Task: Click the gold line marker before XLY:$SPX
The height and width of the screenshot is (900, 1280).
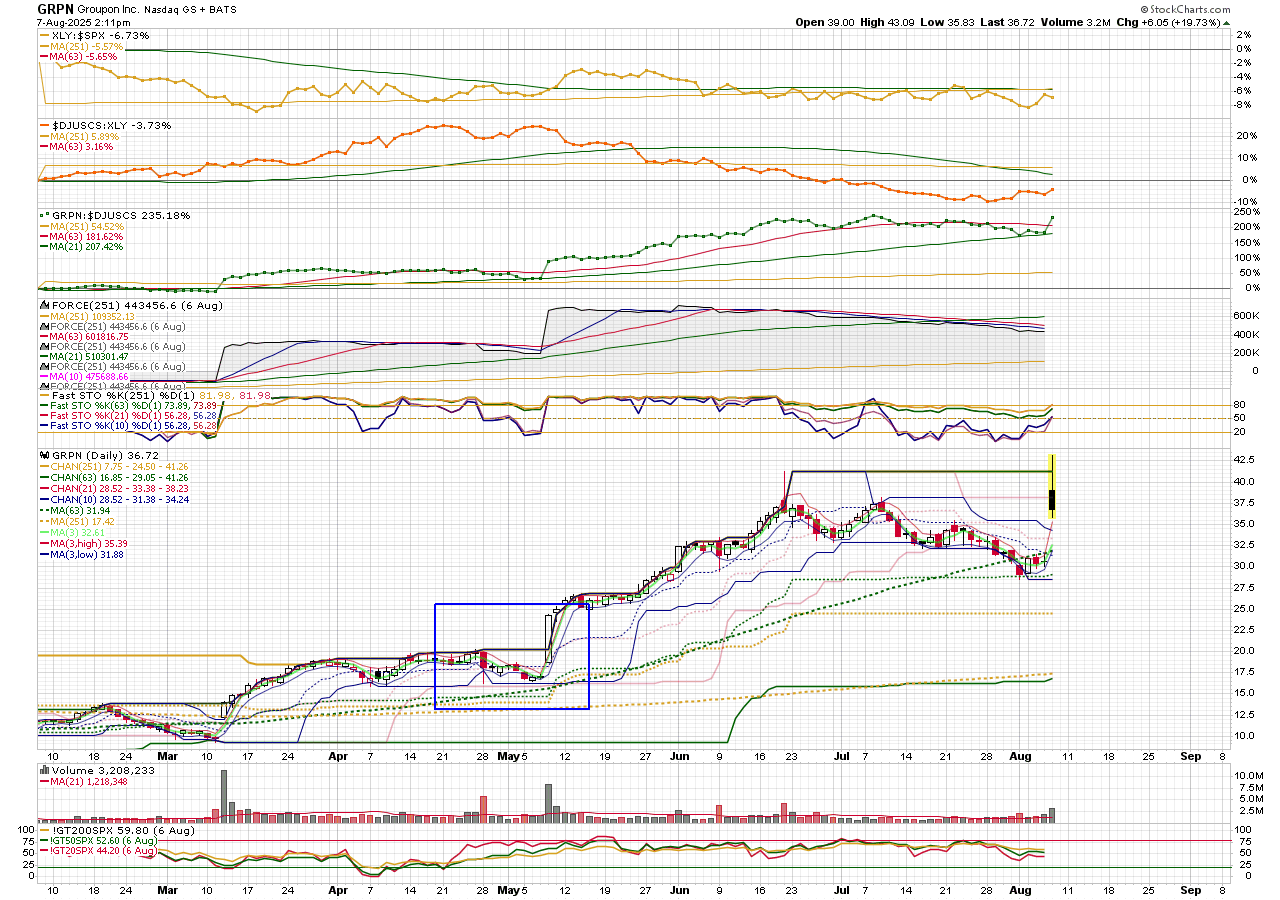Action: pos(43,35)
